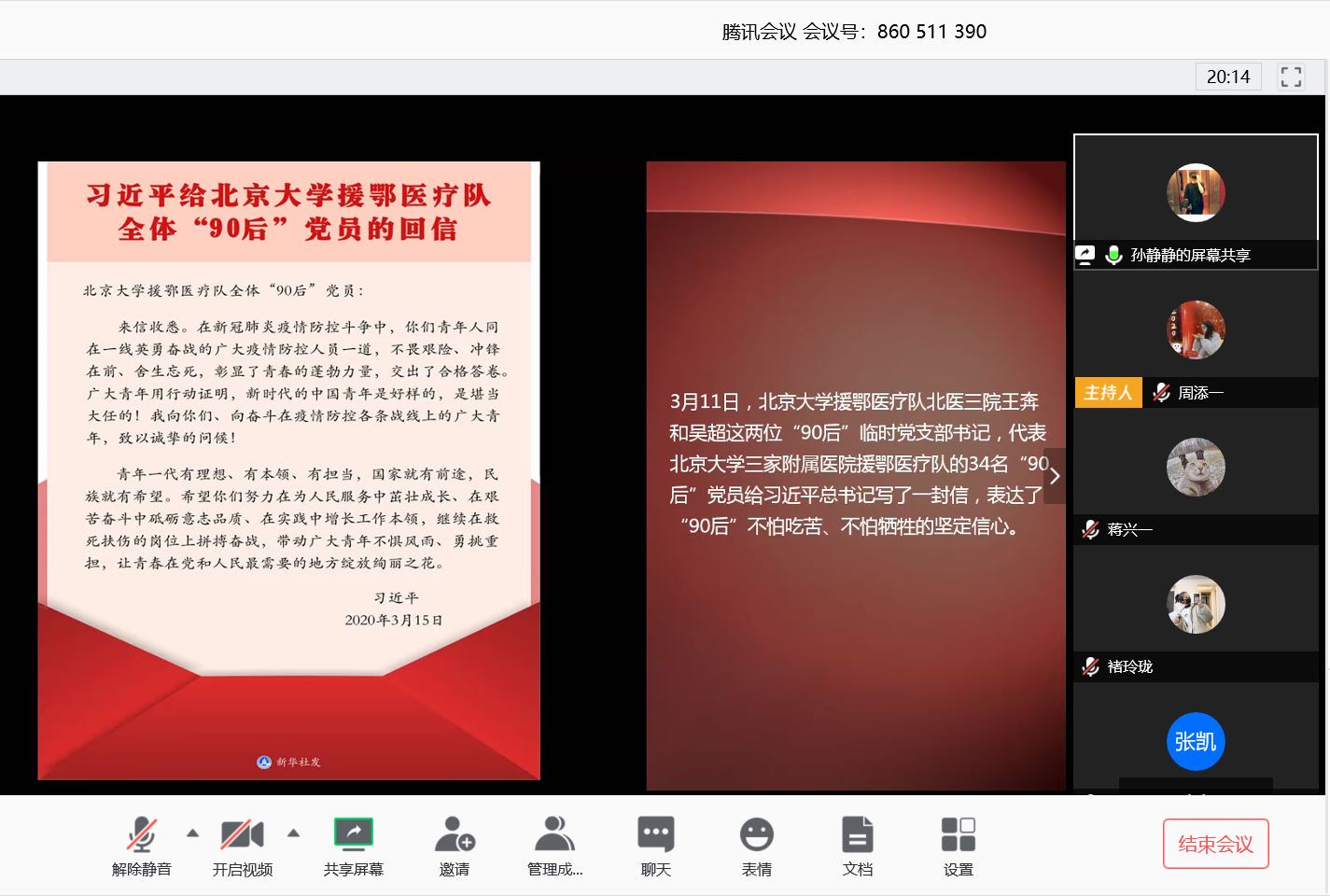Expand the audio options arrow beside 解除静音
This screenshot has width=1330, height=896.
pyautogui.click(x=192, y=833)
